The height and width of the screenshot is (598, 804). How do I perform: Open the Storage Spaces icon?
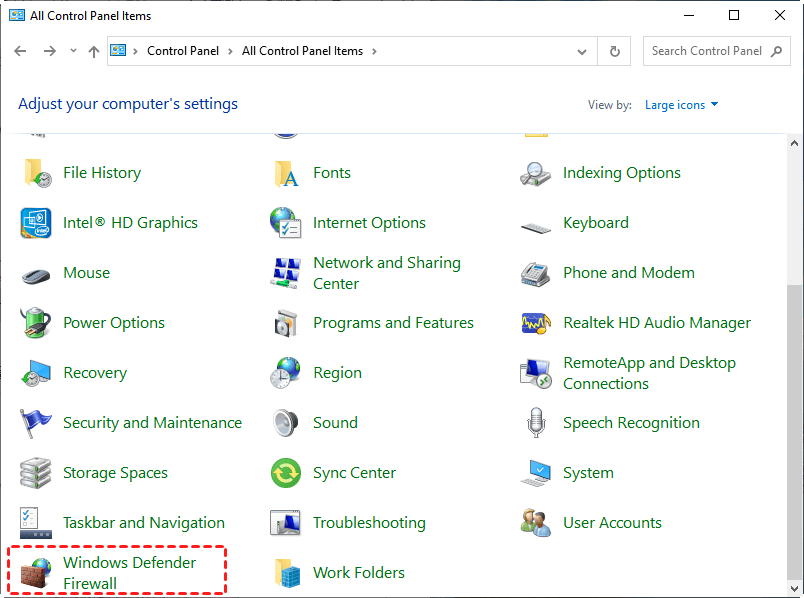point(36,473)
